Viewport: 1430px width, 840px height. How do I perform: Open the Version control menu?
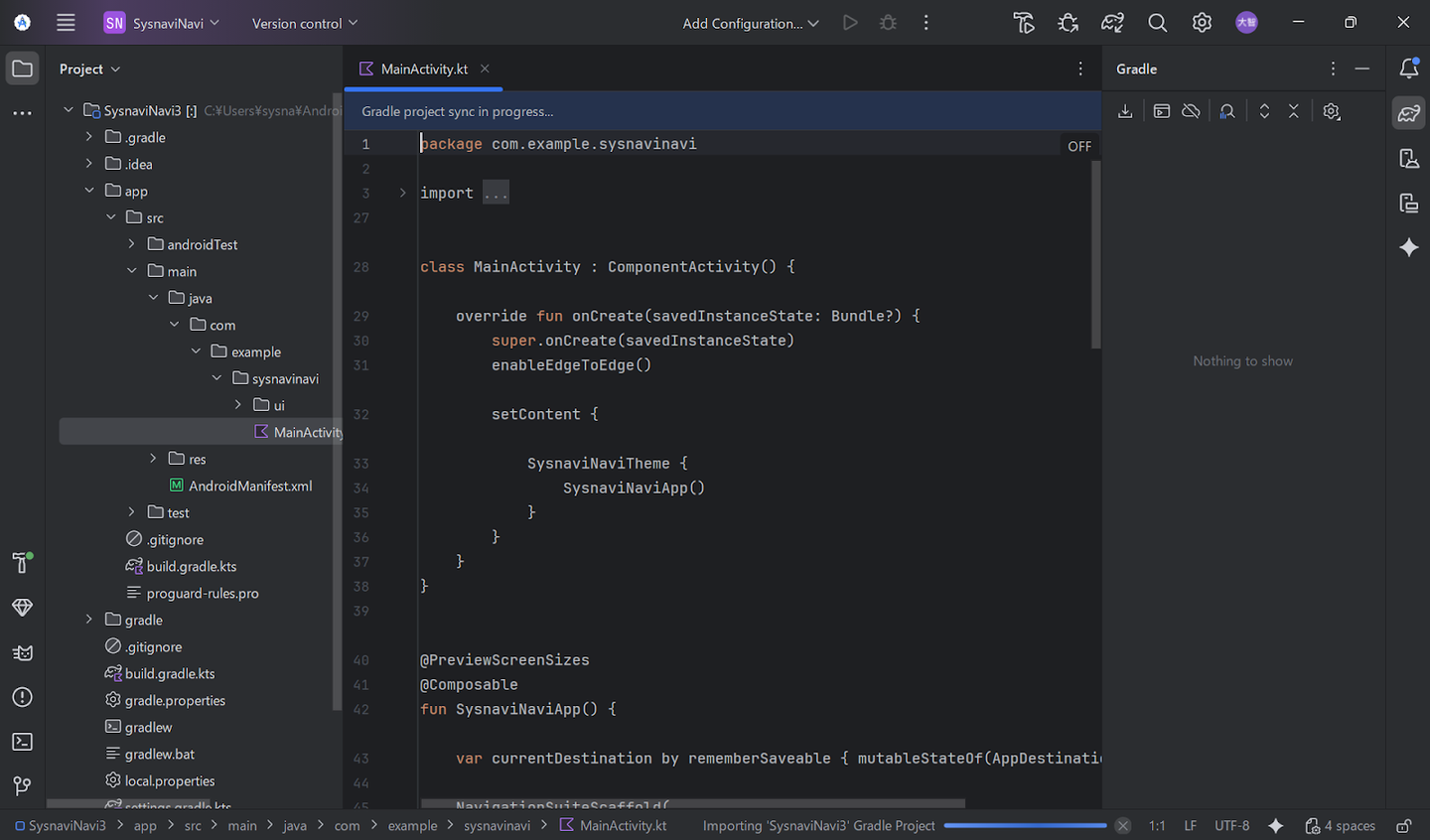304,23
